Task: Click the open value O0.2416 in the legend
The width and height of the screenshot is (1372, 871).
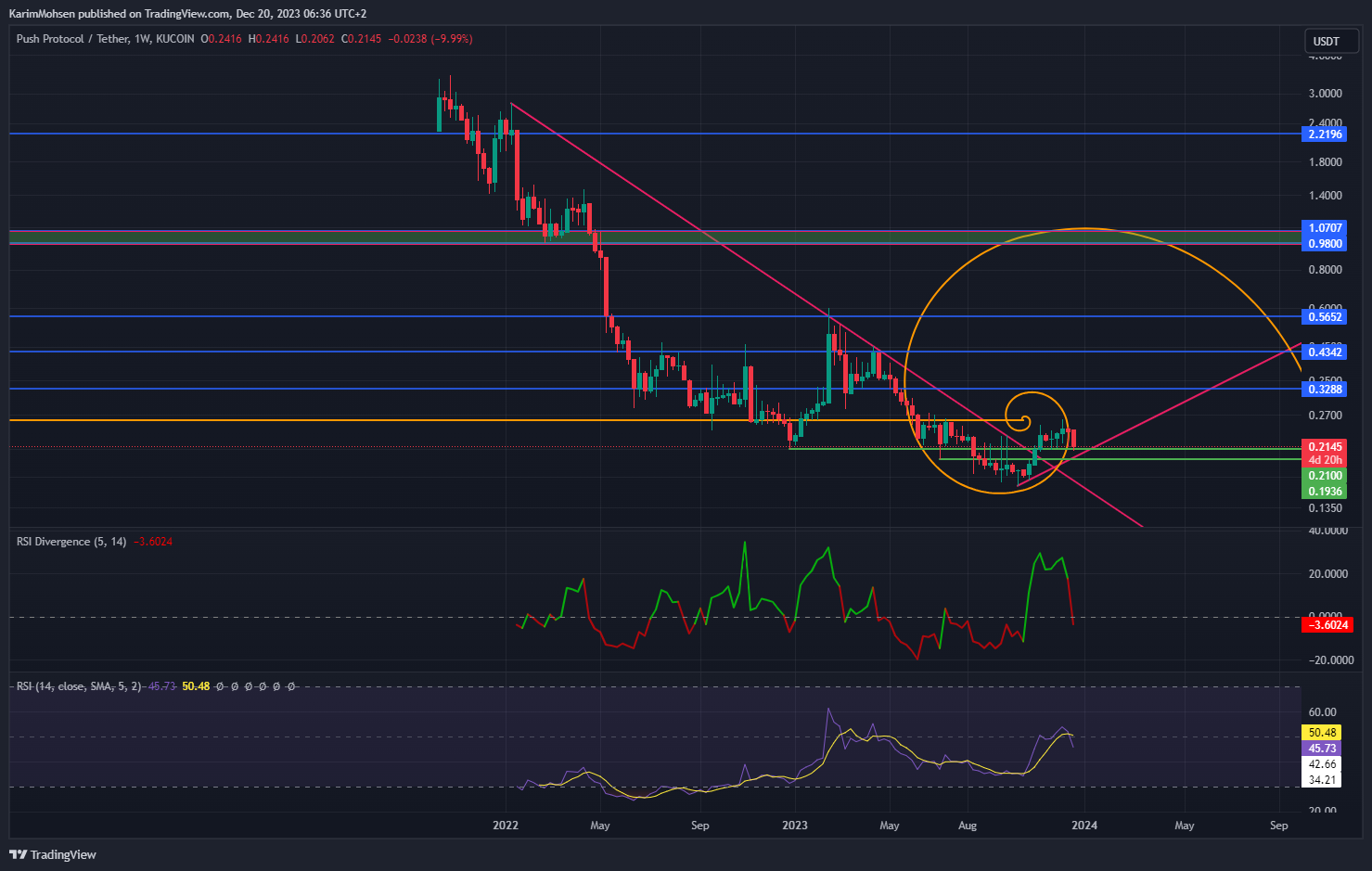Action: coord(221,39)
